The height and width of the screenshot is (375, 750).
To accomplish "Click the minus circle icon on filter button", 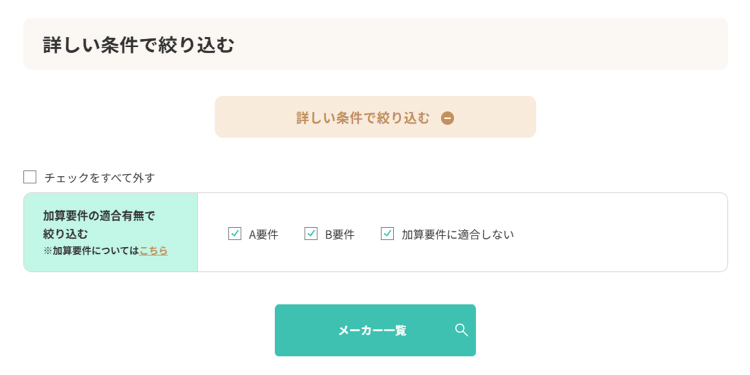I will pyautogui.click(x=447, y=118).
